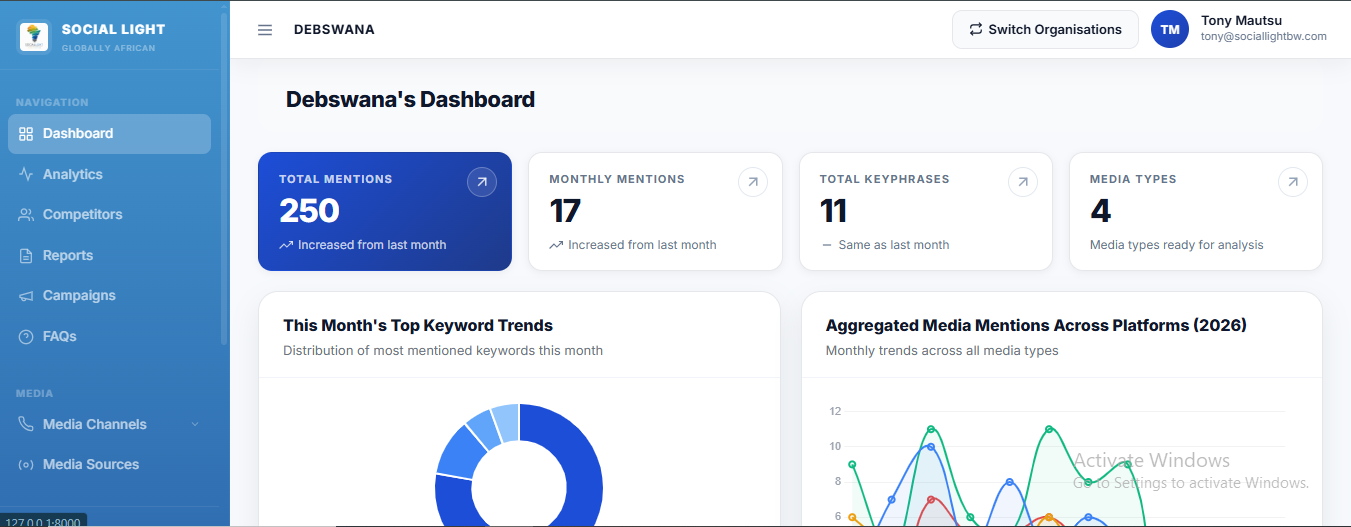Click the 4 media types value

(x=1100, y=211)
